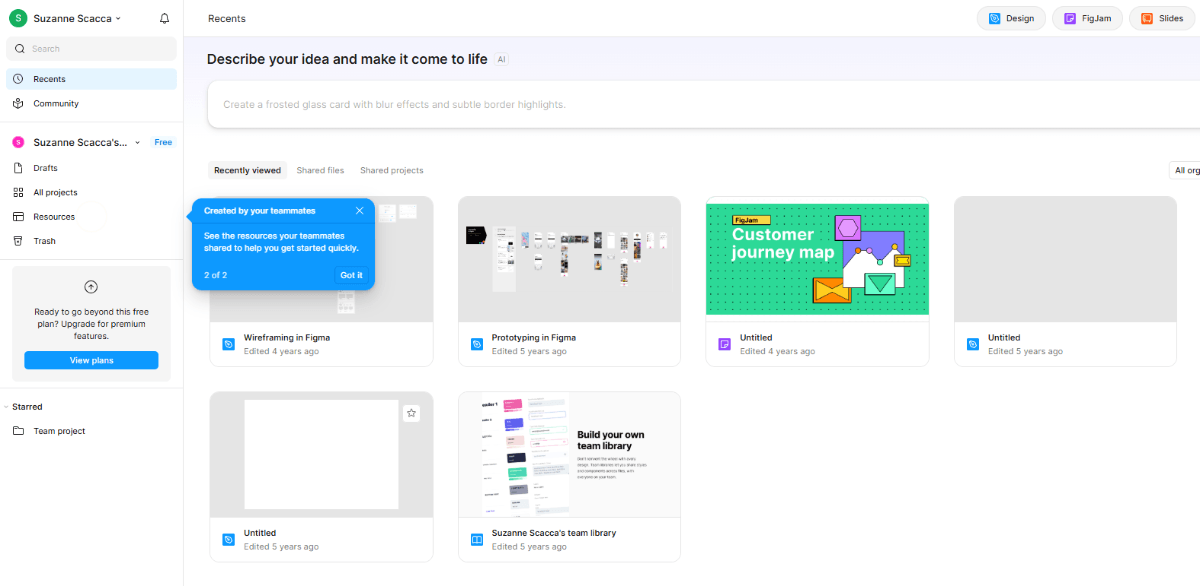Viewport: 1200px width, 586px height.
Task: Click the AI idea prompt input box
Action: 703,104
